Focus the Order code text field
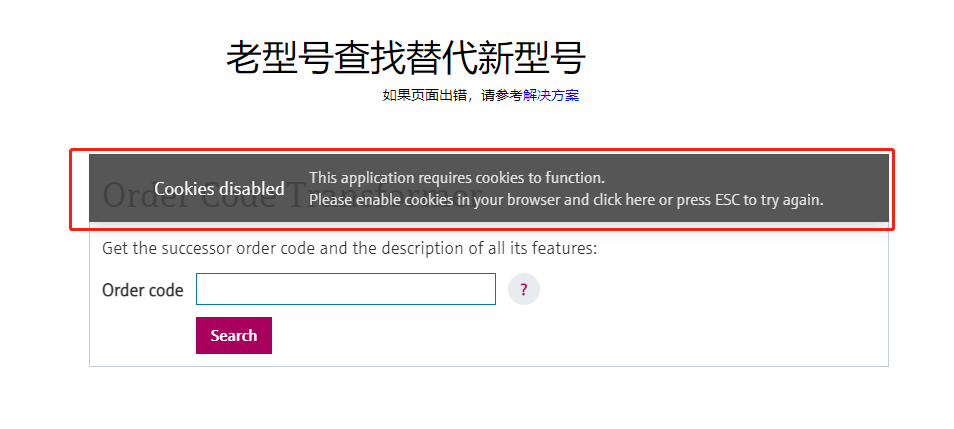Screen dimensions: 954x429 346,289
